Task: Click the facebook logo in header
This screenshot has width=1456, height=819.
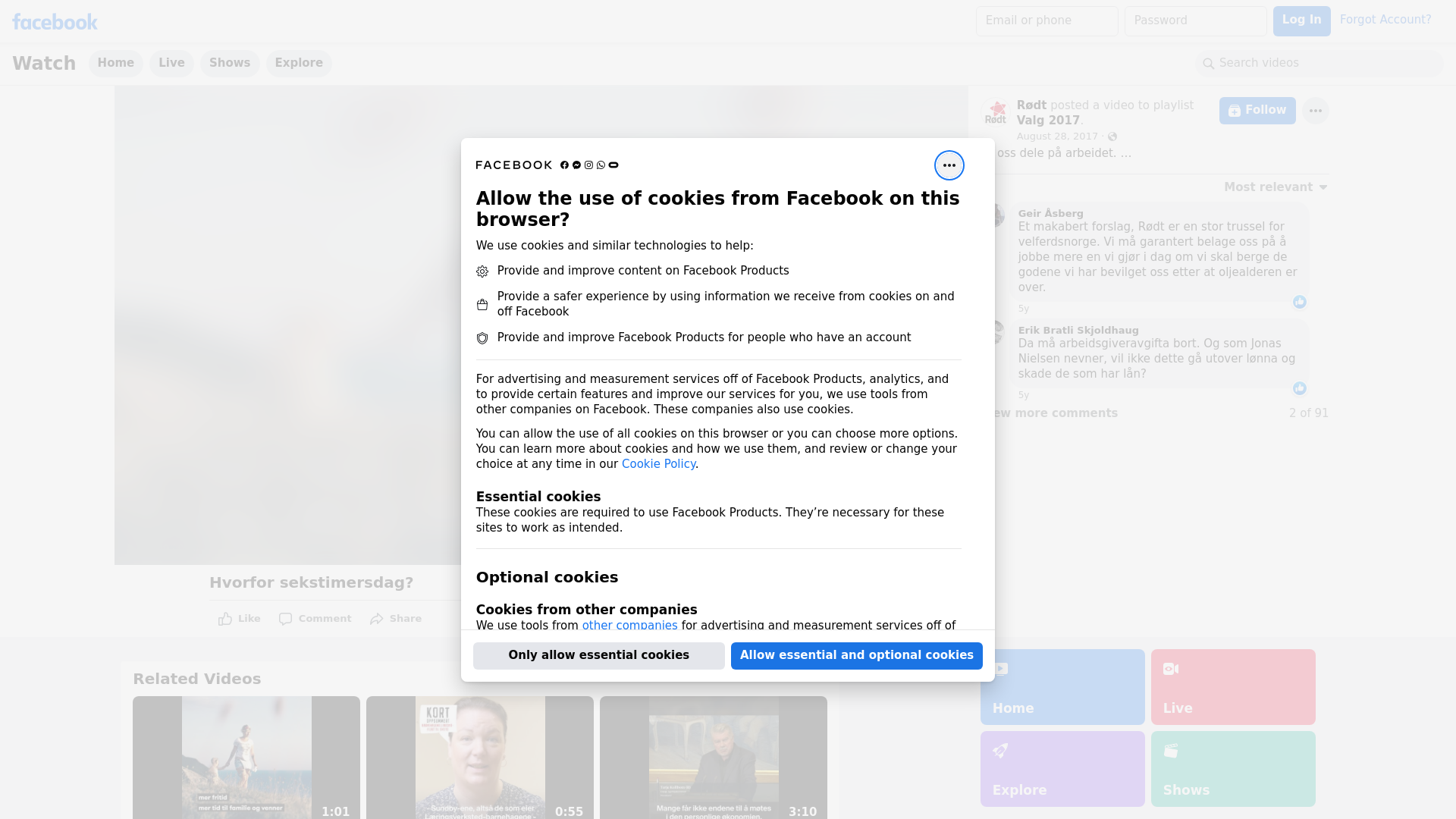Action: 55,22
